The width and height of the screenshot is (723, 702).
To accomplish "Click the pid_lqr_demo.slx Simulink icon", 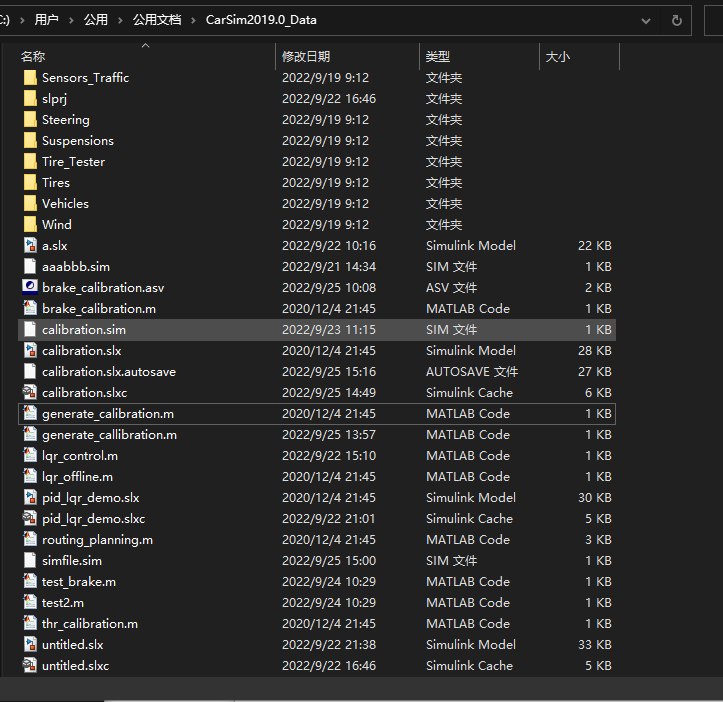I will pyautogui.click(x=30, y=497).
